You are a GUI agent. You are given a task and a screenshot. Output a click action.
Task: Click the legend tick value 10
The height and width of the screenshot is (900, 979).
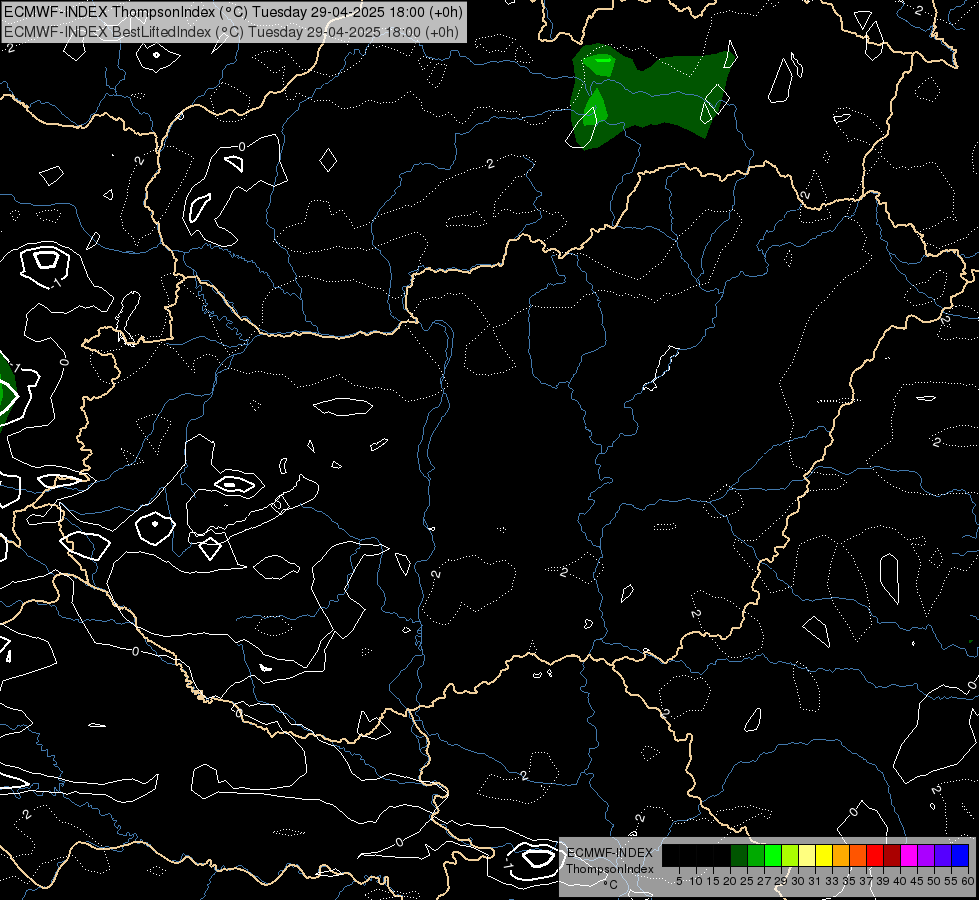[696, 881]
